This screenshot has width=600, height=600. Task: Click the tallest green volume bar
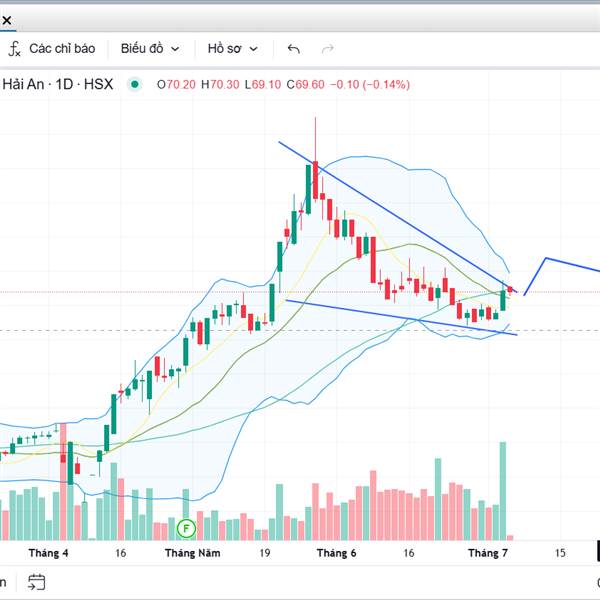coord(503,491)
